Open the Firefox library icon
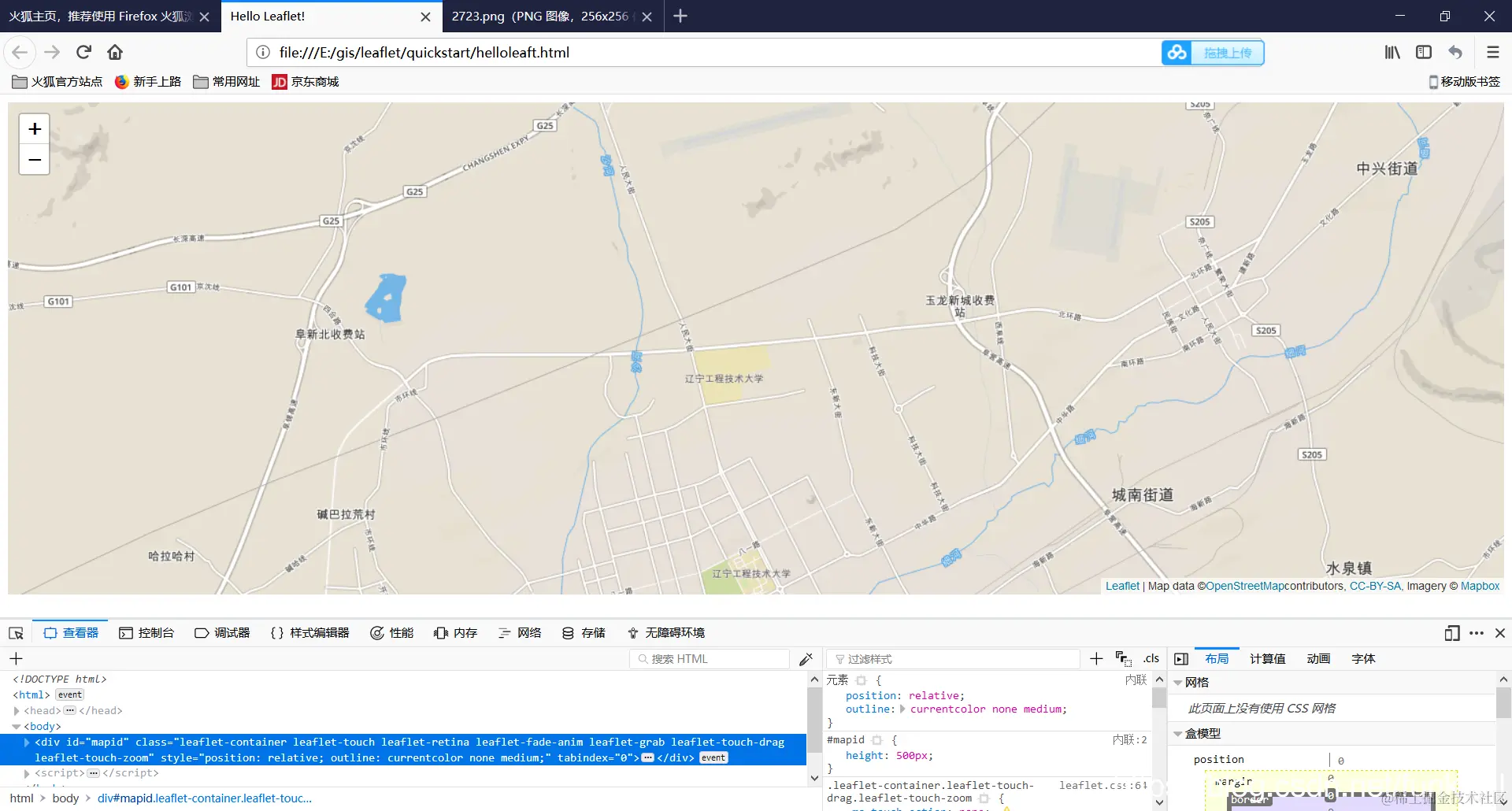1512x811 pixels. coord(1392,52)
